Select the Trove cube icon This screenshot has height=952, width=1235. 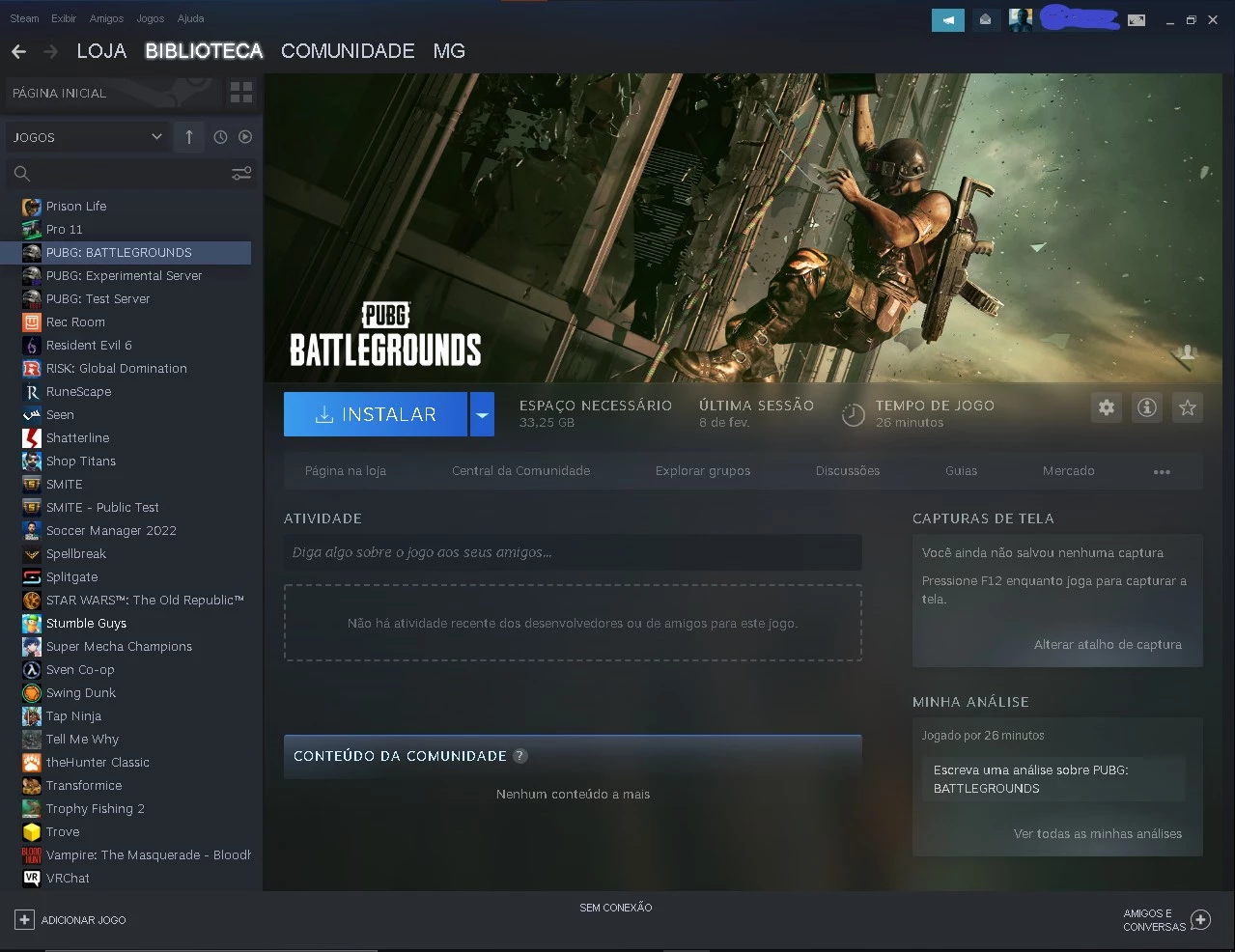tap(32, 832)
